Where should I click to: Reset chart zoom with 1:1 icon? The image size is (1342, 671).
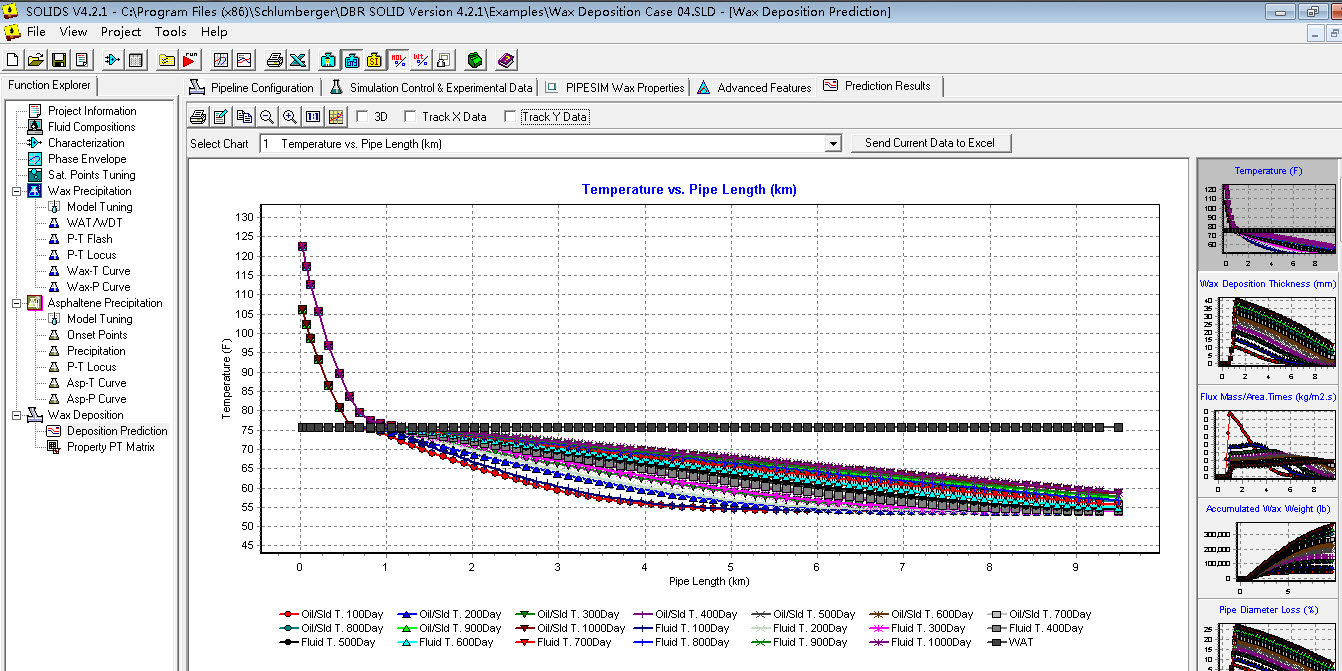[313, 116]
